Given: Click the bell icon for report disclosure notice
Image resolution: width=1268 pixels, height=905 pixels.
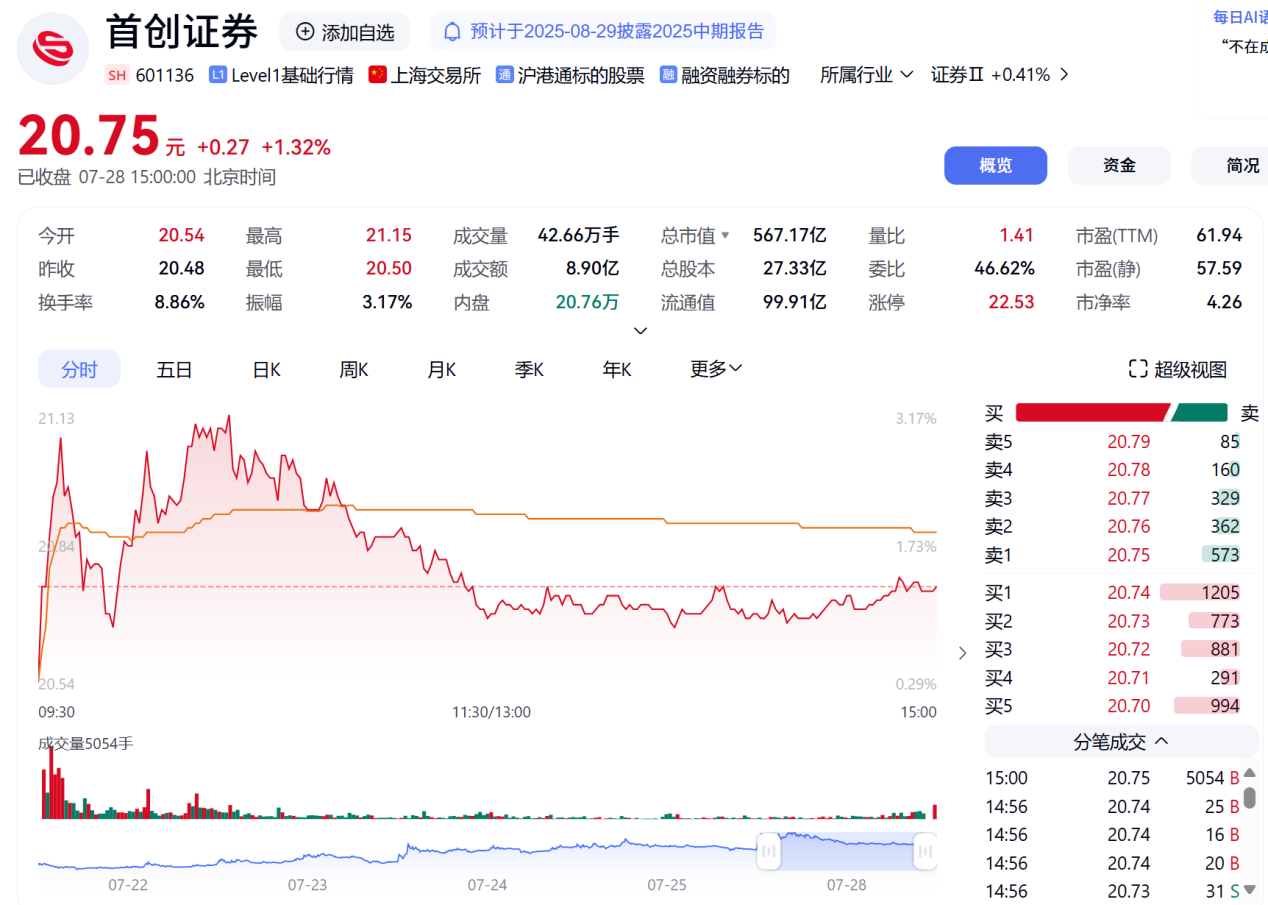Looking at the screenshot, I should tap(452, 32).
